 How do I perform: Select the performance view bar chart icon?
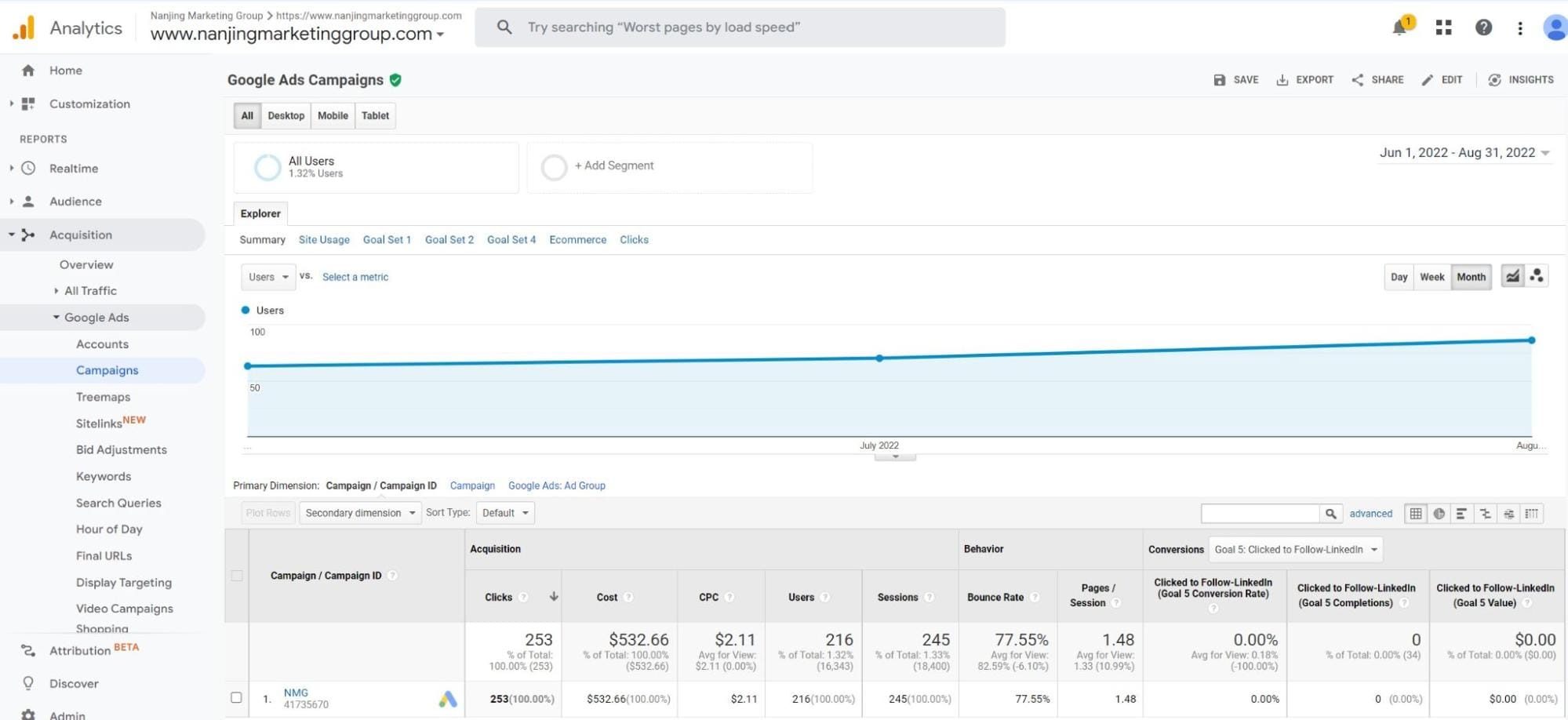(1461, 513)
